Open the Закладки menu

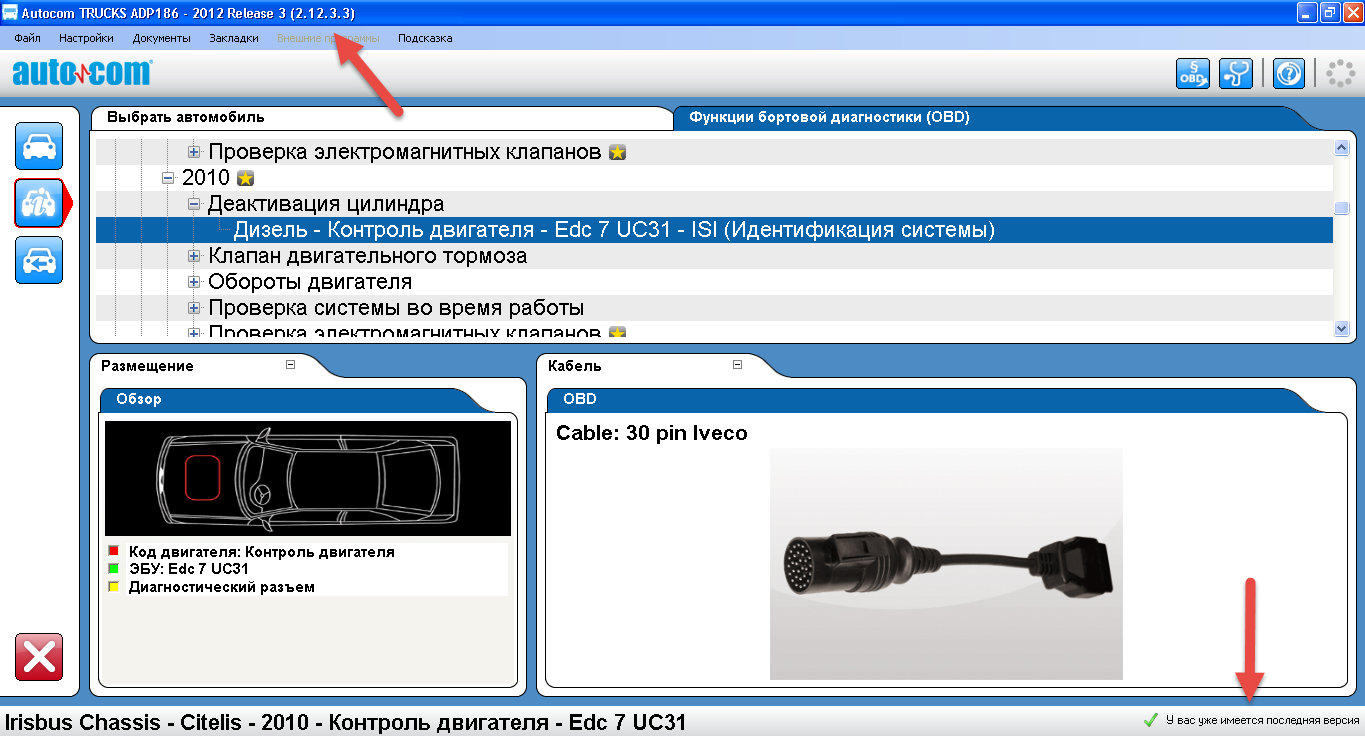coord(234,38)
